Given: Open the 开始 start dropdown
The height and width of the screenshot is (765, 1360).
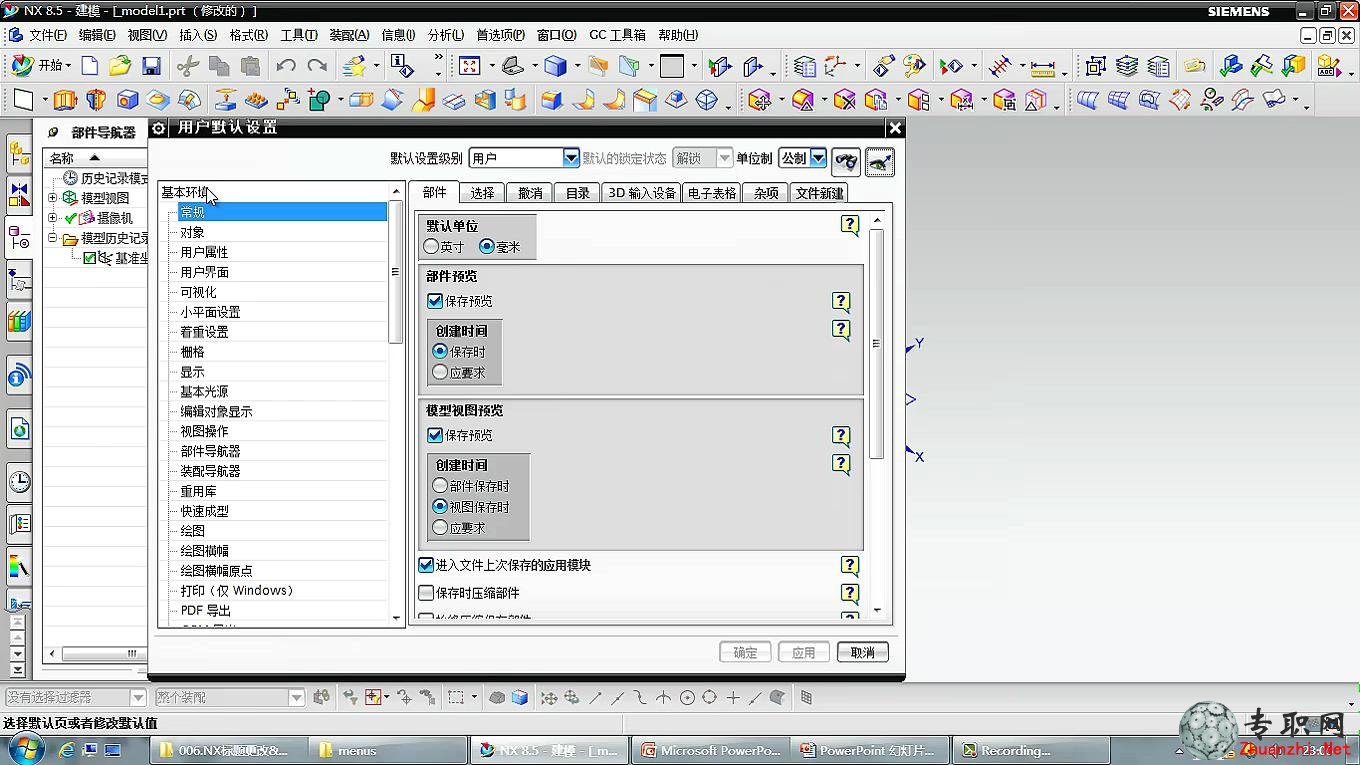Looking at the screenshot, I should (40, 66).
